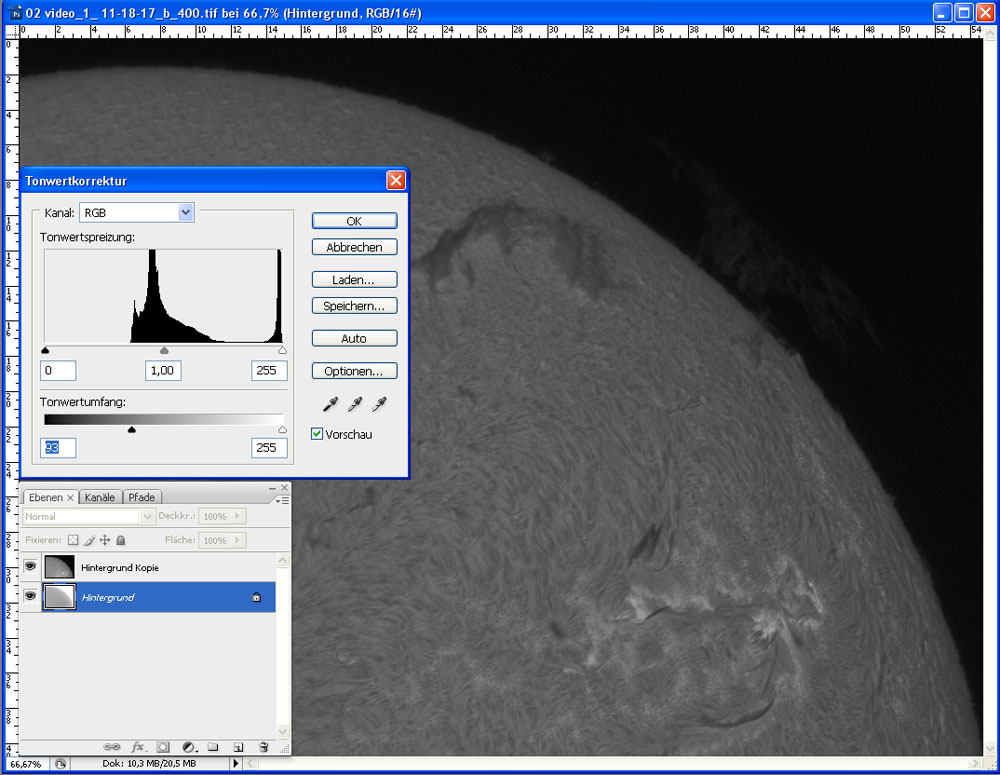Click the input shadow value field showing 0
Image resolution: width=1000 pixels, height=775 pixels.
click(x=58, y=371)
